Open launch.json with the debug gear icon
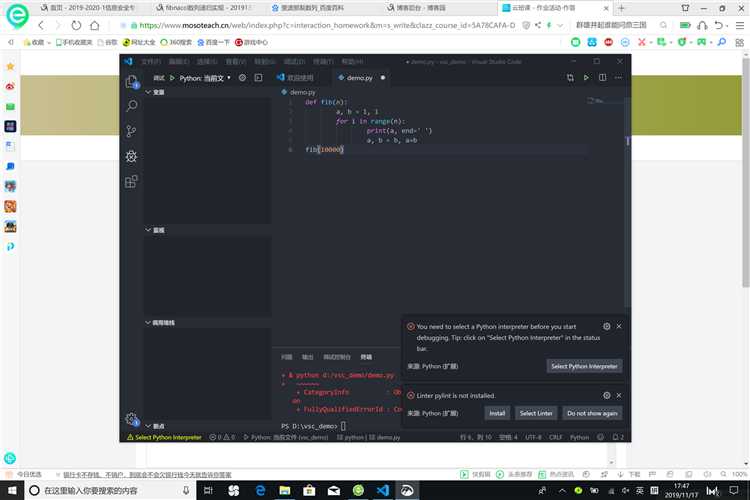 [x=243, y=78]
